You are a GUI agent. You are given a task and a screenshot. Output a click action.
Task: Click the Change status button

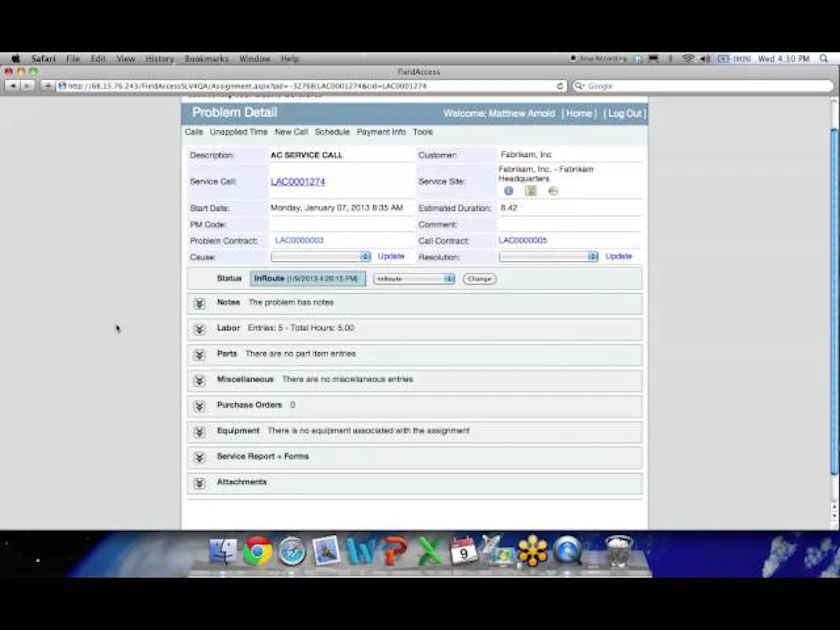tap(479, 279)
